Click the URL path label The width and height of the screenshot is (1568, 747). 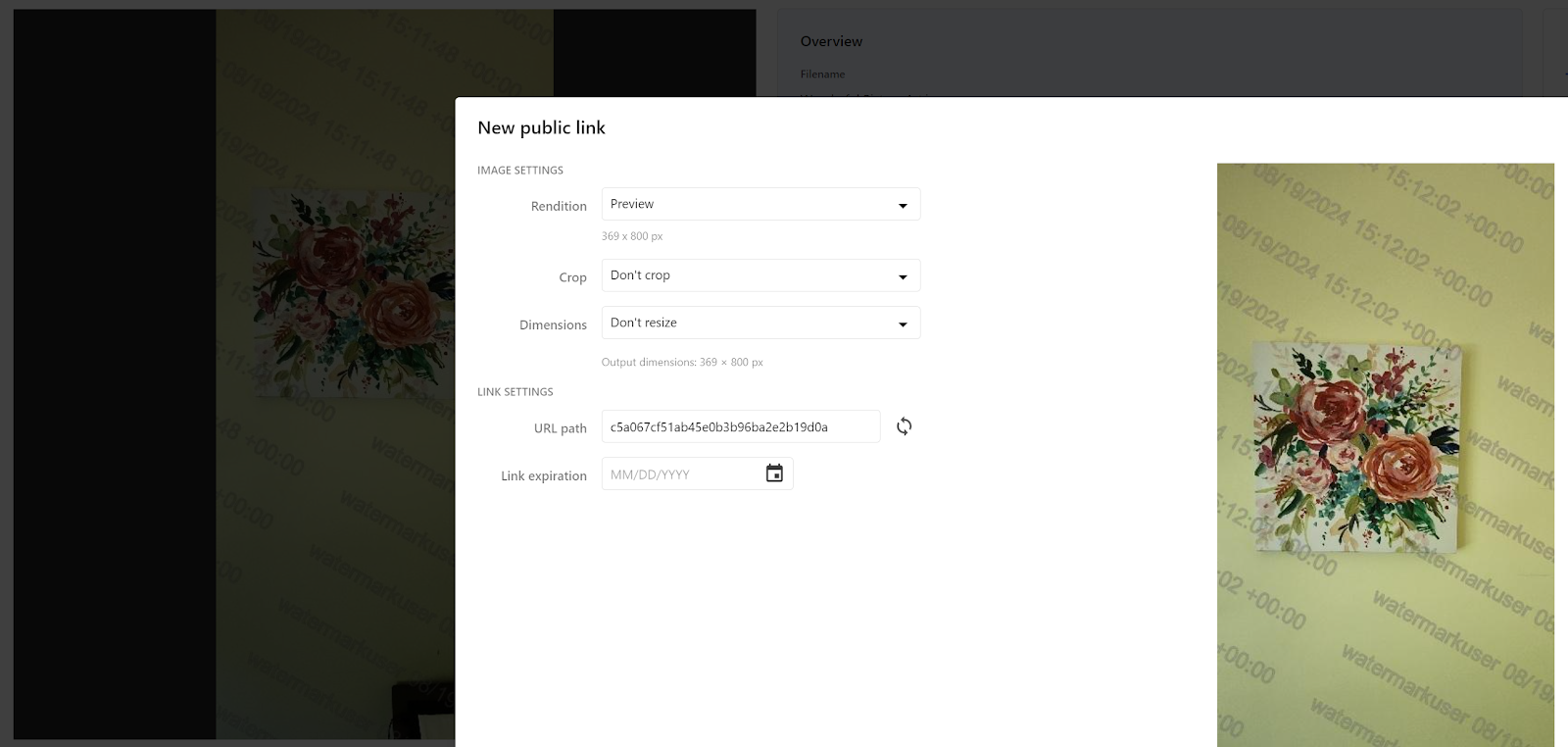pyautogui.click(x=561, y=428)
